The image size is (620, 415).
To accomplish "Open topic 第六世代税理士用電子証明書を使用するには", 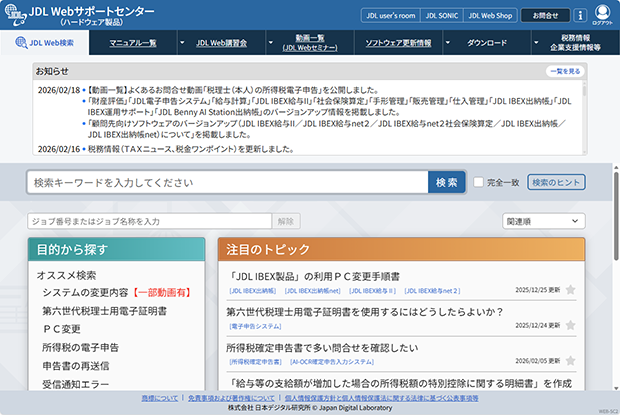I will coord(365,312).
